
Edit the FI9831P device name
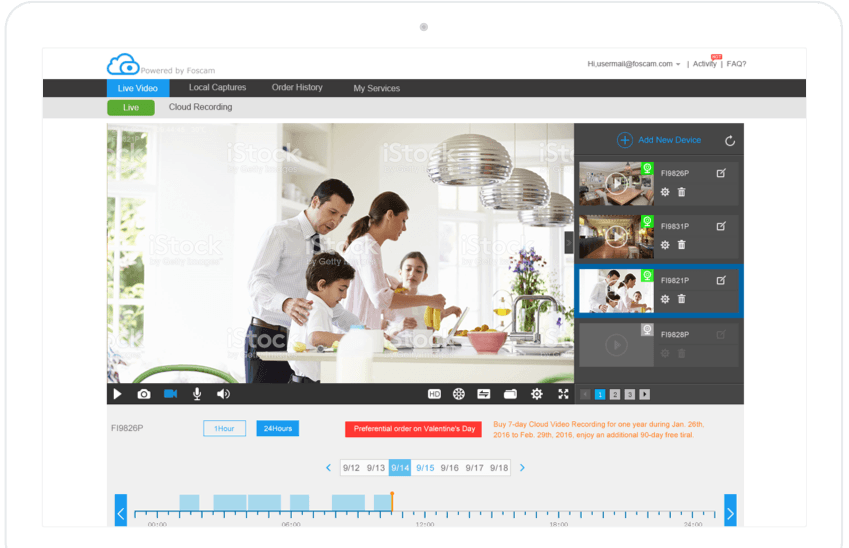point(721,226)
